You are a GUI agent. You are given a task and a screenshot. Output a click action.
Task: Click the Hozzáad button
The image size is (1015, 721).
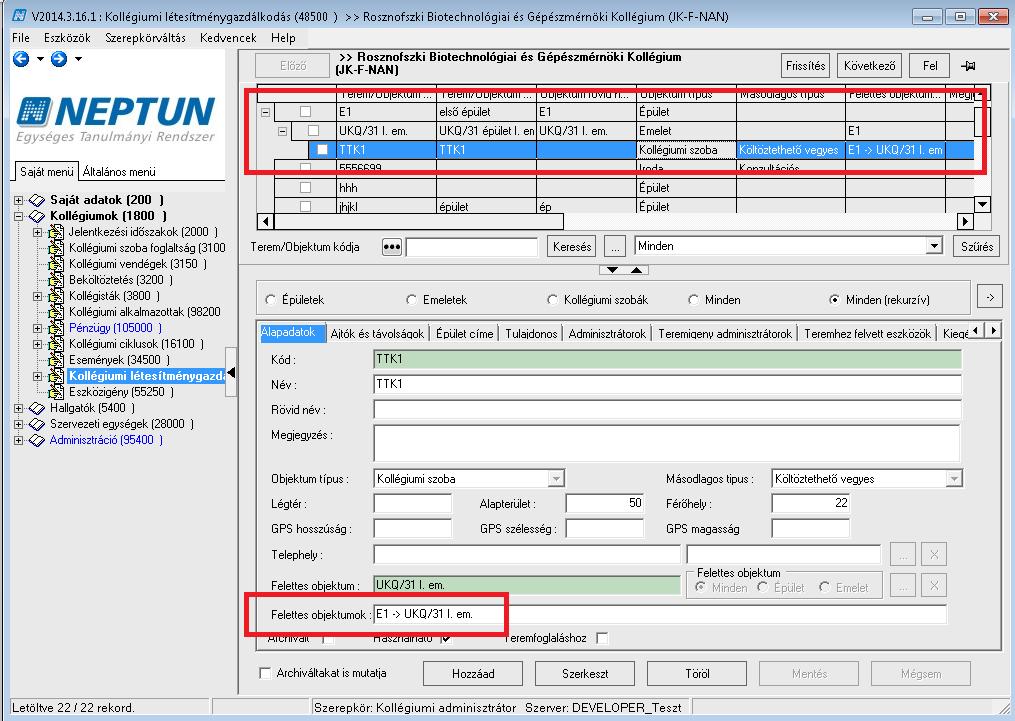(x=473, y=674)
